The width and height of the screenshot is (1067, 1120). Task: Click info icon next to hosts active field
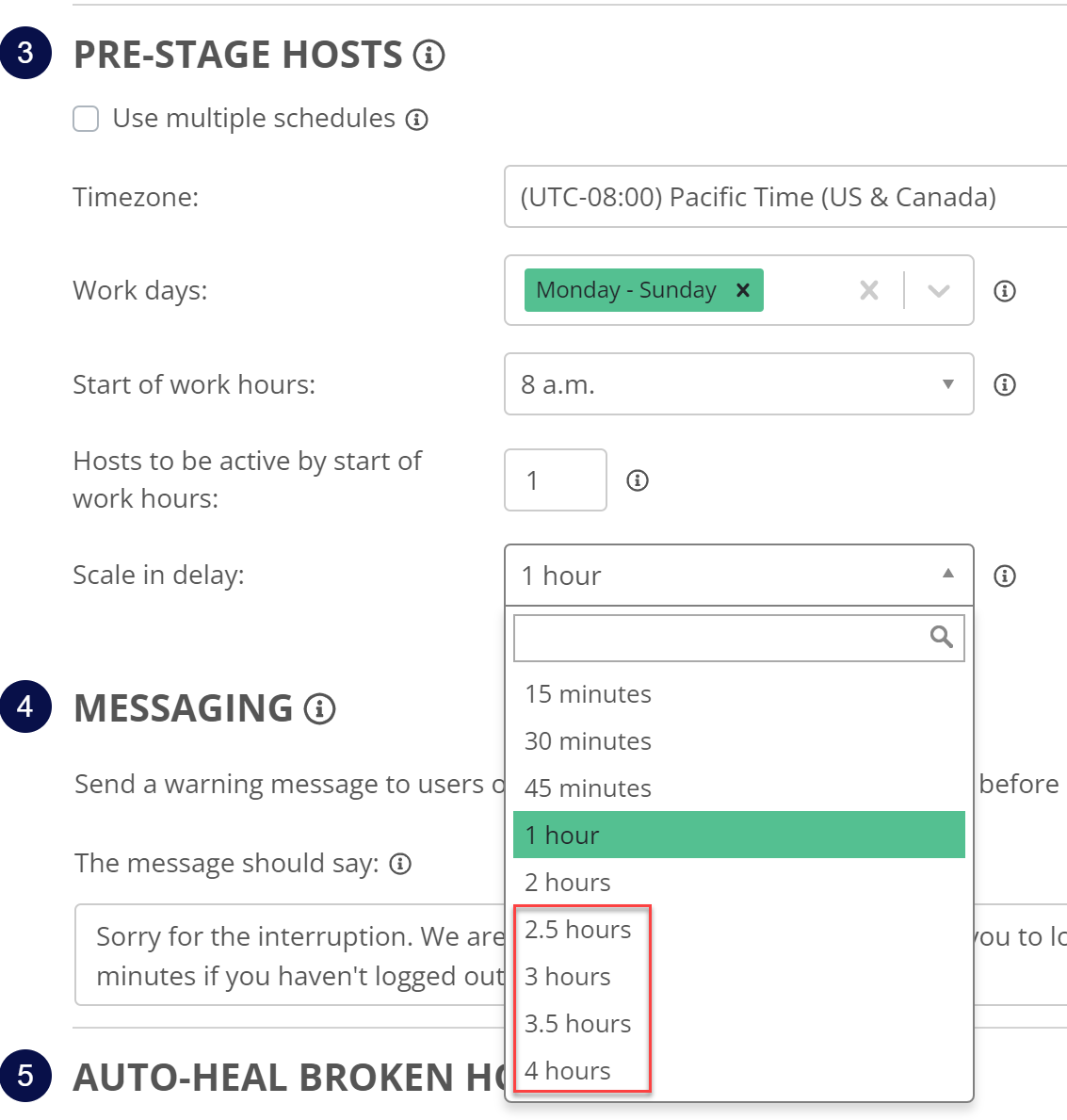coord(638,480)
